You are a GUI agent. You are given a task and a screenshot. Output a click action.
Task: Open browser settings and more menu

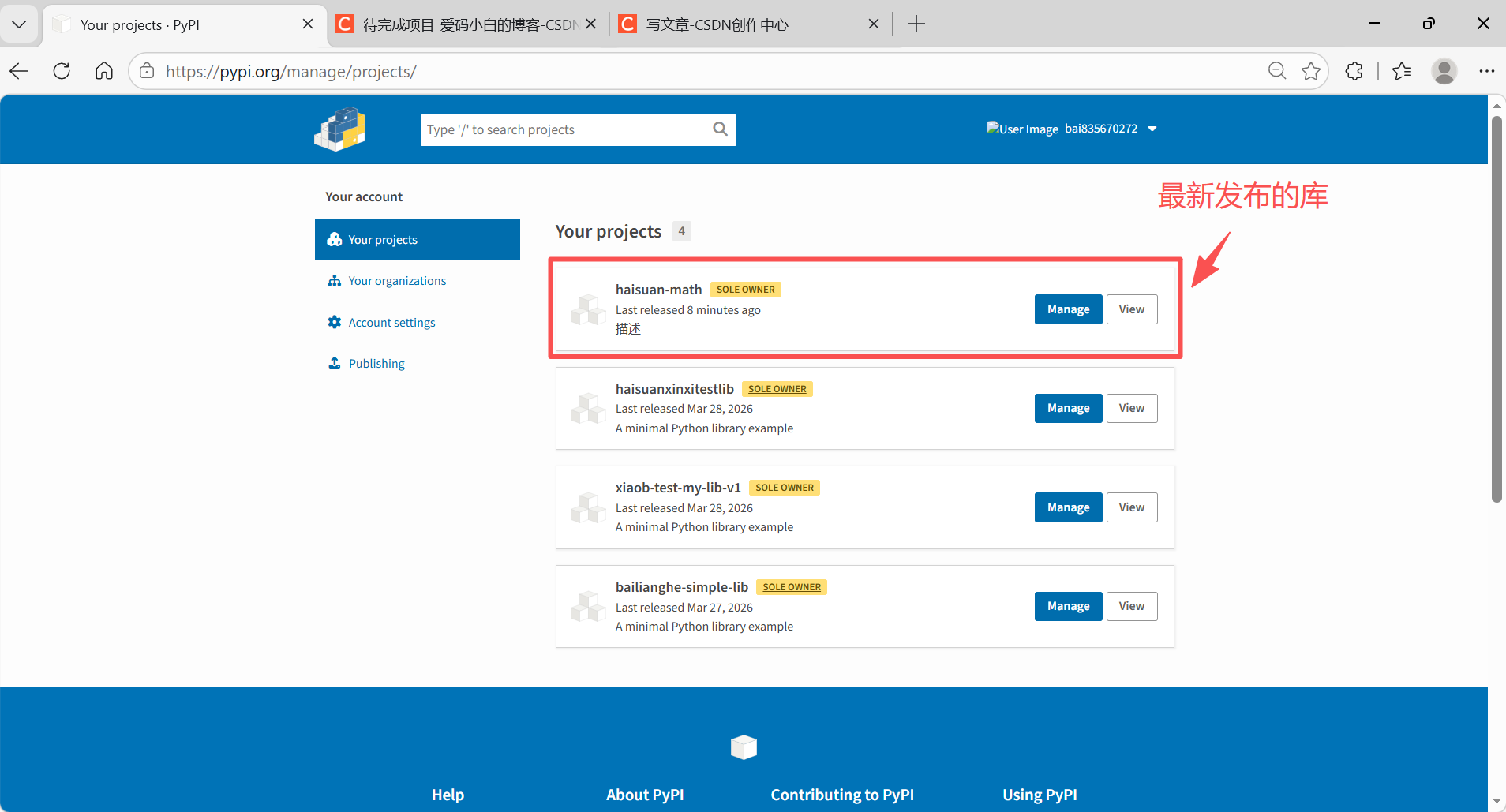click(1487, 71)
